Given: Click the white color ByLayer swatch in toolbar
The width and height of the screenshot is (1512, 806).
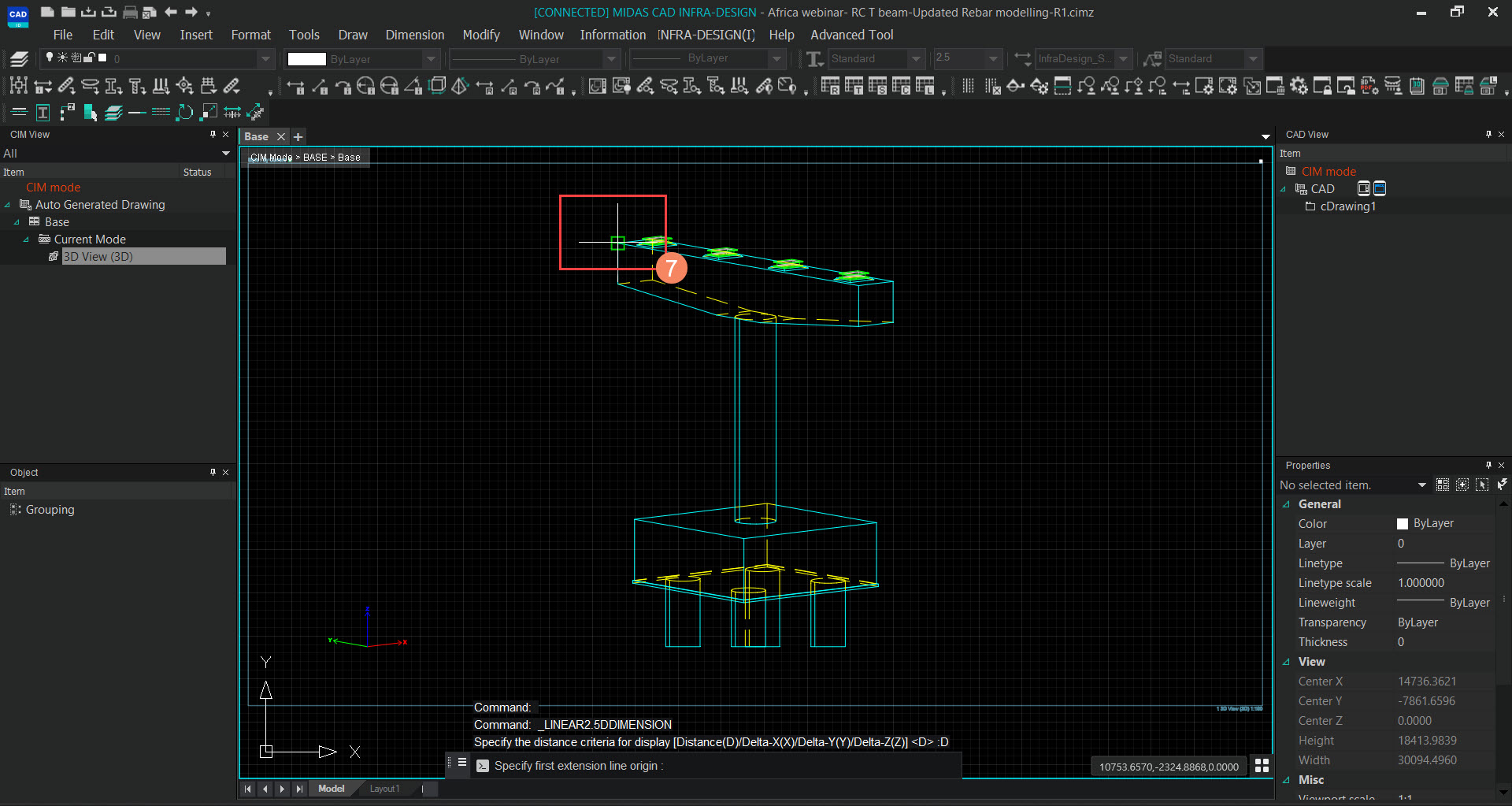Looking at the screenshot, I should 306,58.
